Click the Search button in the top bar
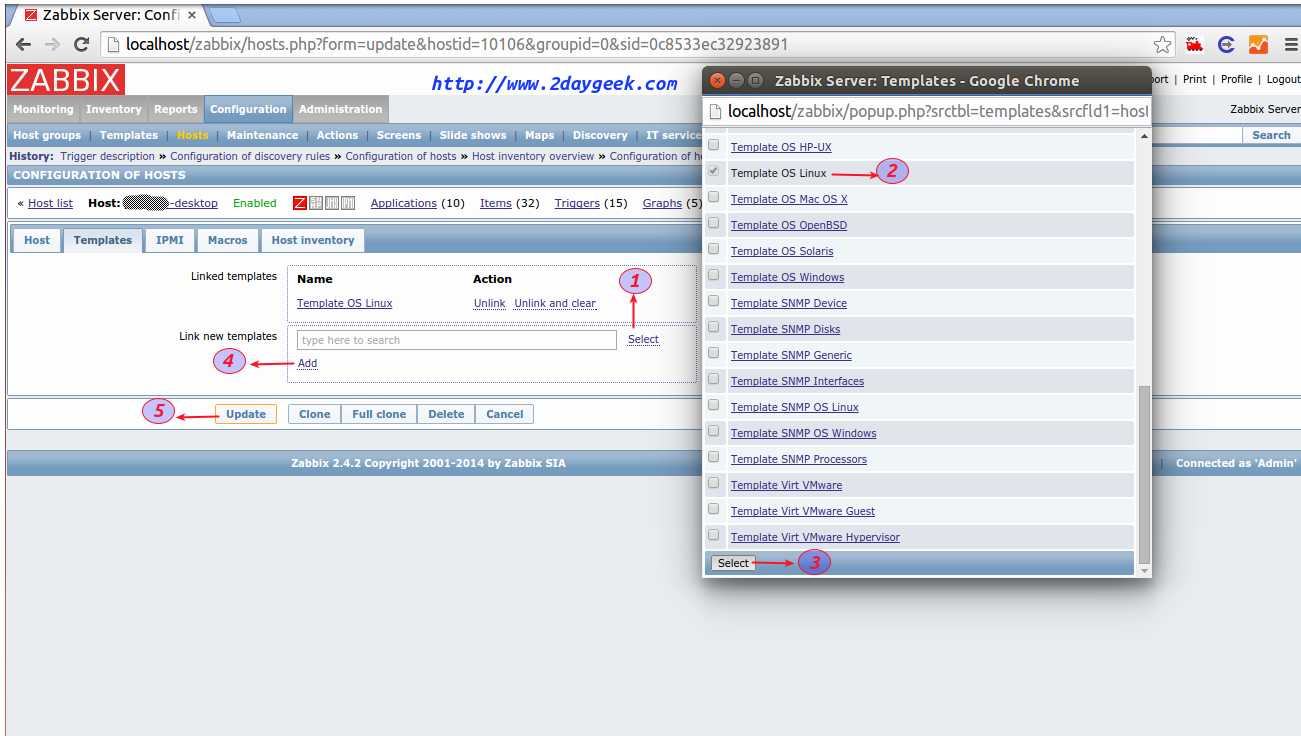The height and width of the screenshot is (736, 1301). (x=1271, y=135)
